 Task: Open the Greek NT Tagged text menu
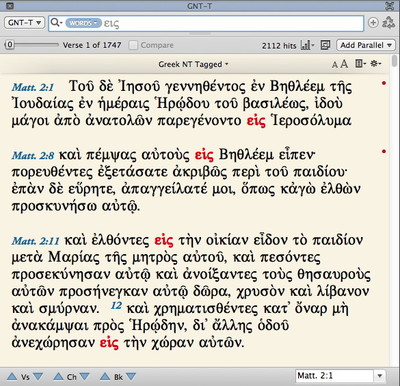(193, 64)
